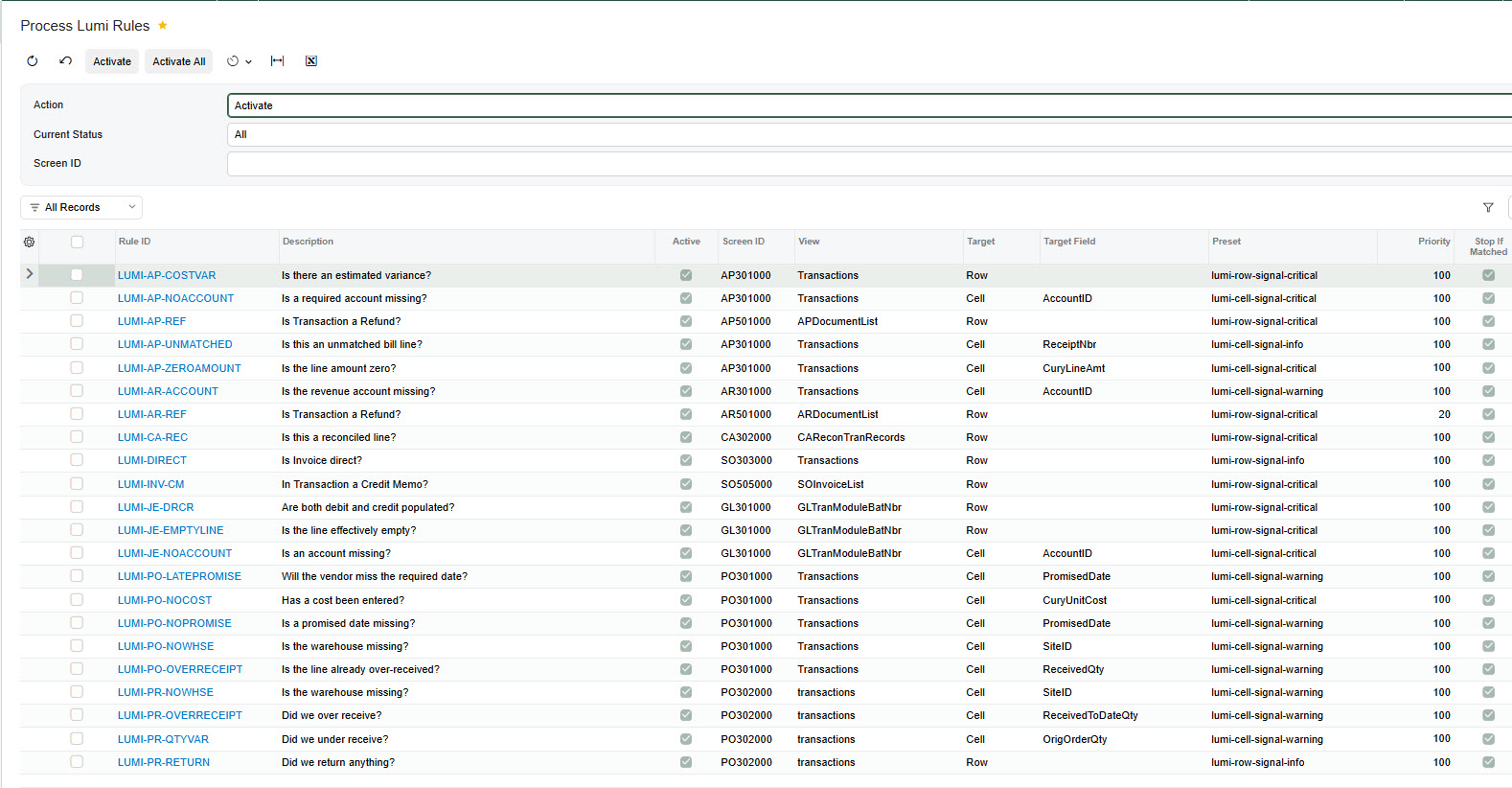Click the favorite star next to title
This screenshot has width=1512, height=788.
(162, 25)
